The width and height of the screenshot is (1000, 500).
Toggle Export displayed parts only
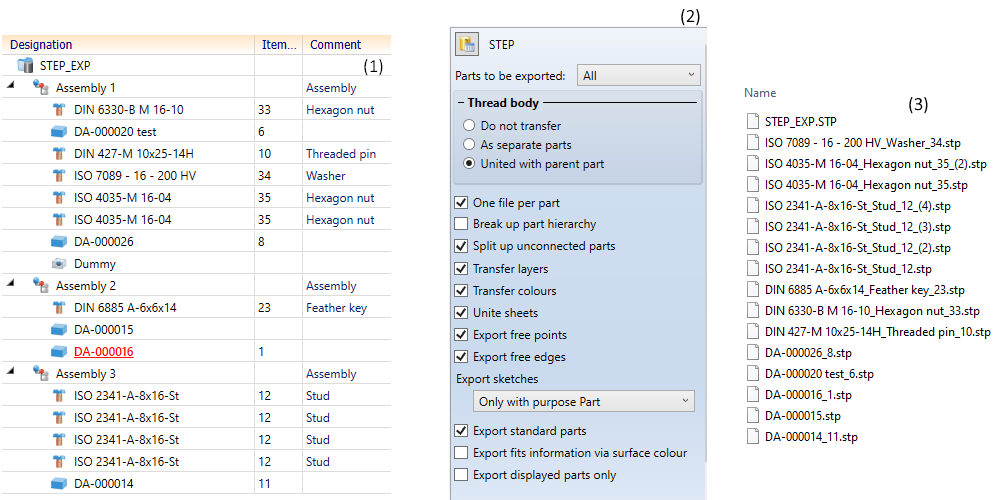[462, 475]
